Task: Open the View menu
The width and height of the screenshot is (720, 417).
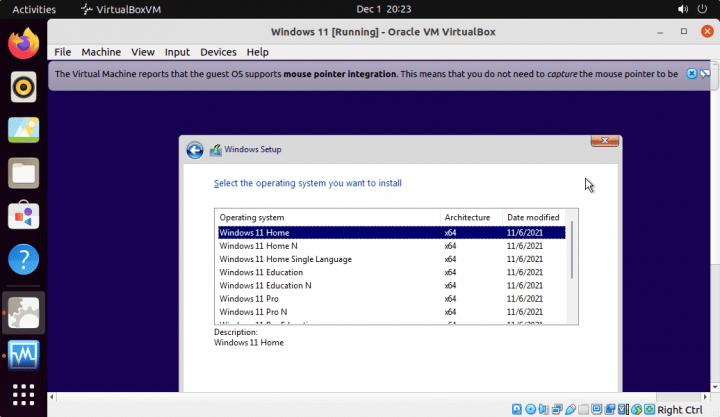Action: tap(143, 52)
